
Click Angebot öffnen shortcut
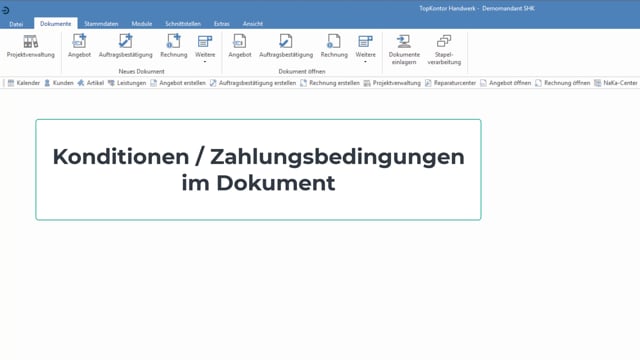(506, 83)
